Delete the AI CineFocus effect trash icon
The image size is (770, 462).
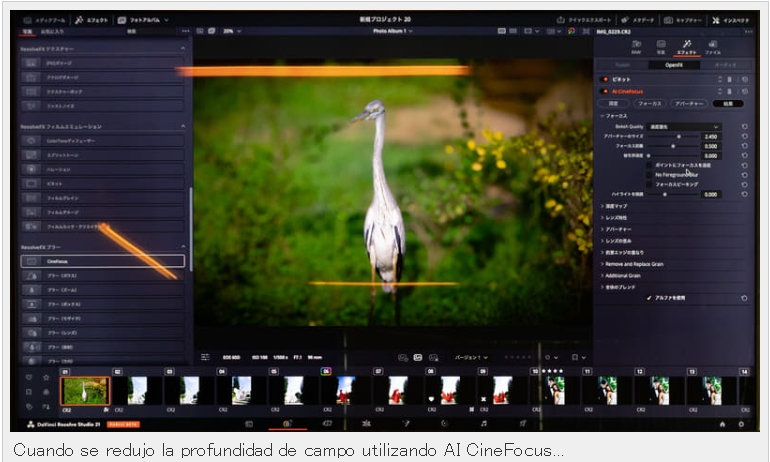point(730,91)
